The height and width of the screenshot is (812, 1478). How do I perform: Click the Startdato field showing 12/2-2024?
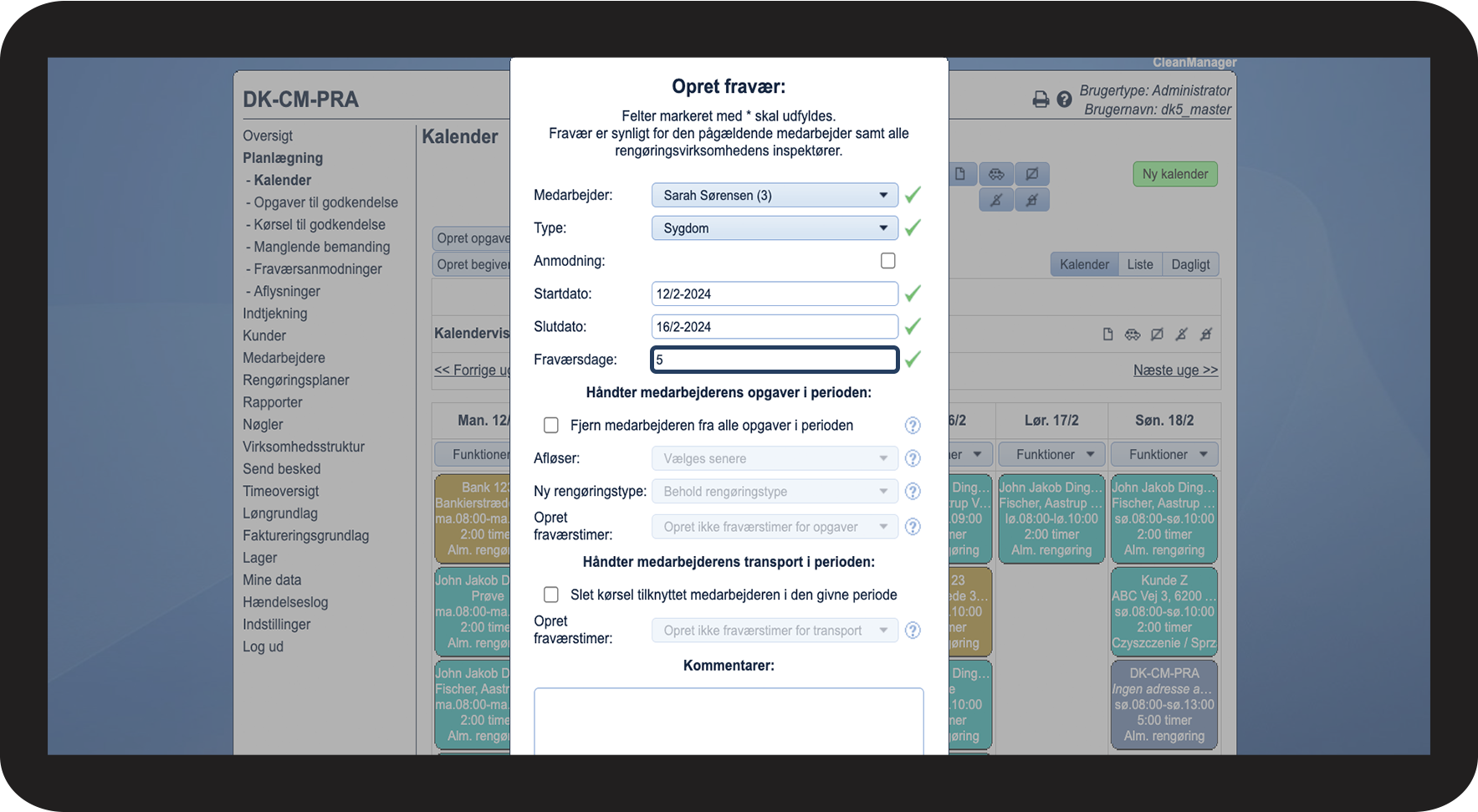(x=775, y=294)
